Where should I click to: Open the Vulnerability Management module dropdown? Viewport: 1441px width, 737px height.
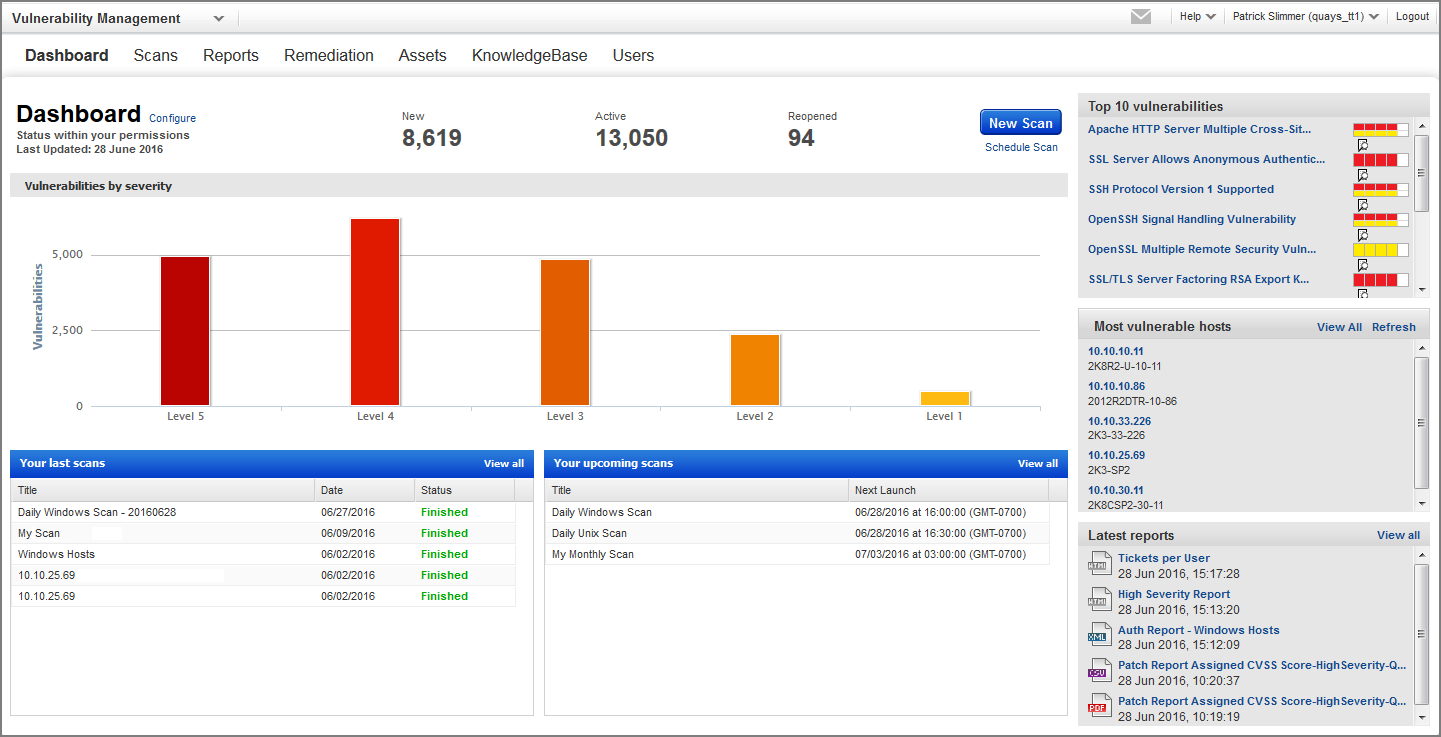click(x=219, y=19)
